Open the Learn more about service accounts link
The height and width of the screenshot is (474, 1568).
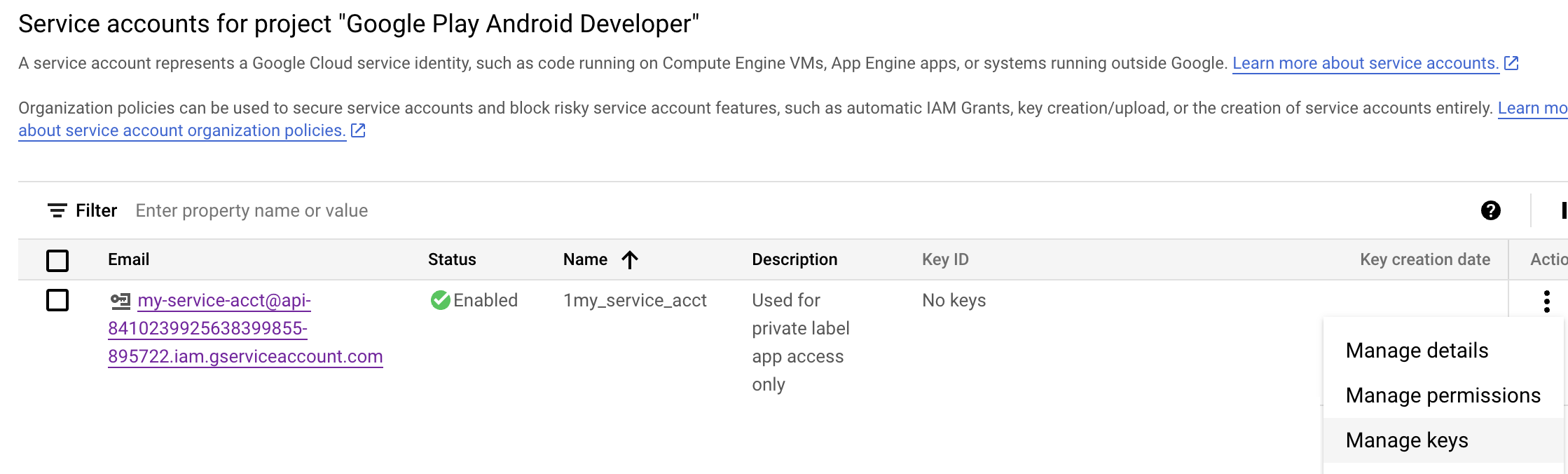point(1366,63)
